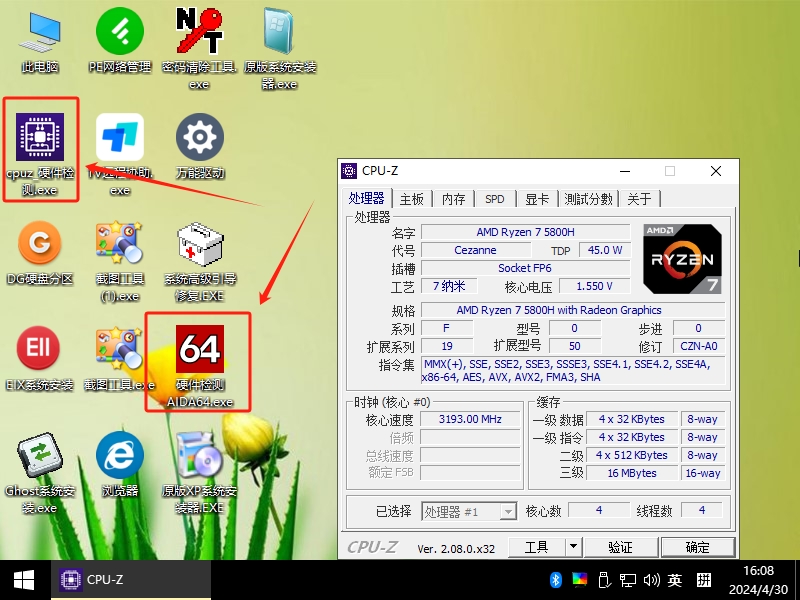Screen dimensions: 800x600
Task: Click the version text Ver. 2.08.0.x32
Action: coord(456,549)
